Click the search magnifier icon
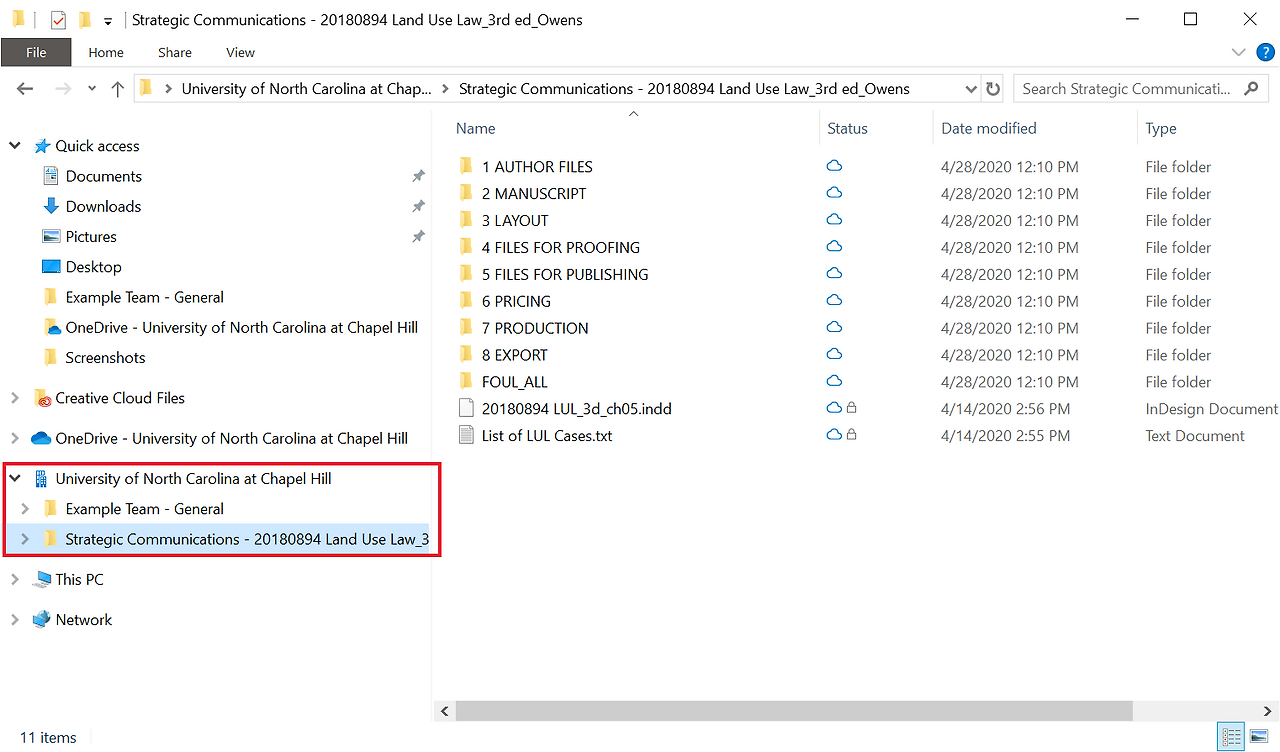1280x752 pixels. 1251,89
